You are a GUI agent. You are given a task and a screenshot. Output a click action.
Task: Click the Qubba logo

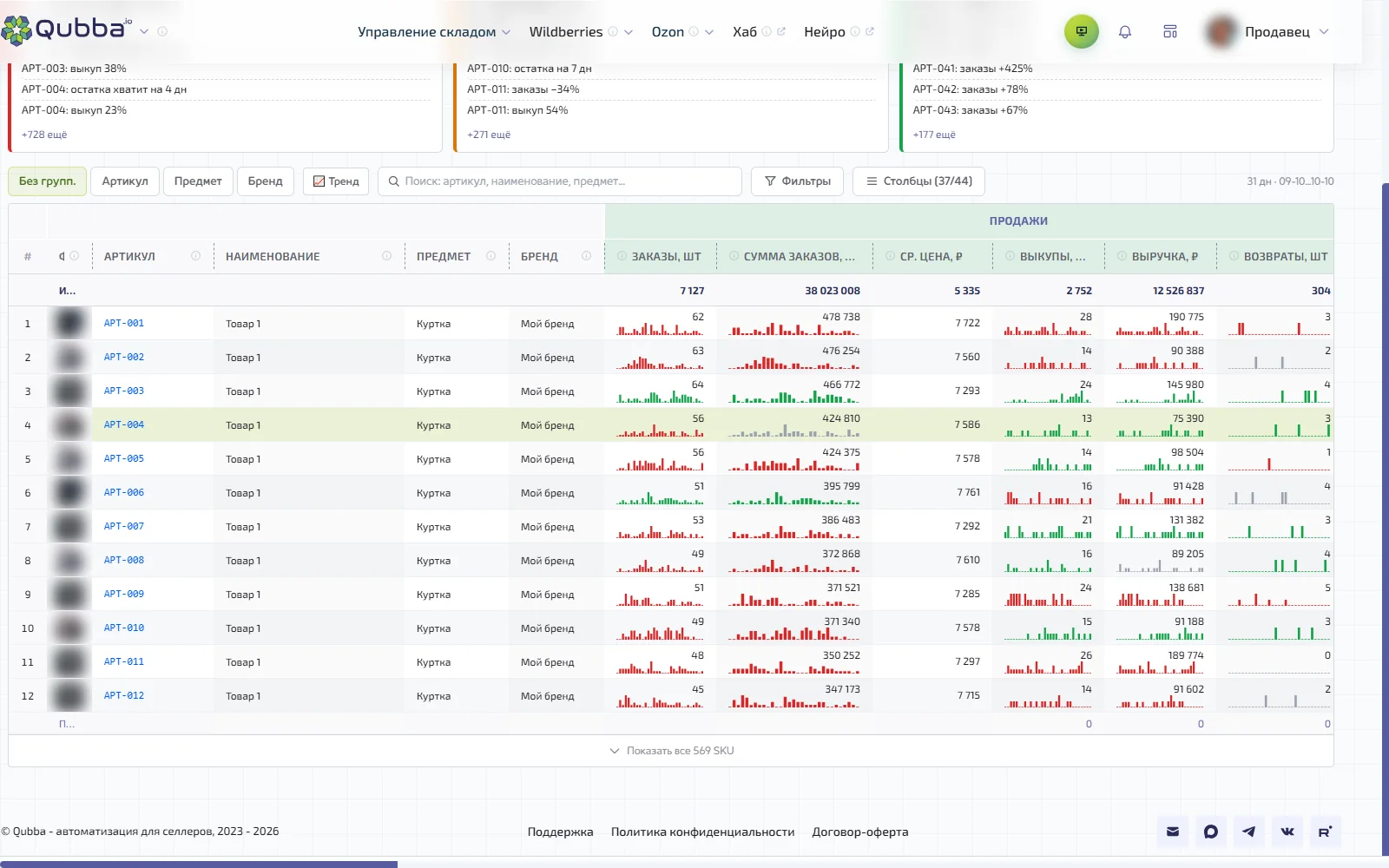point(68,30)
